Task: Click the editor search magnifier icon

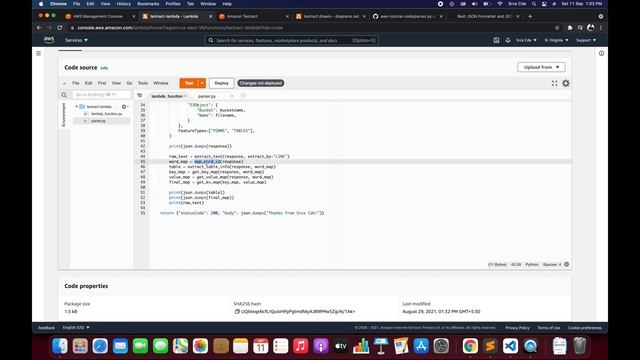Action: tap(64, 95)
